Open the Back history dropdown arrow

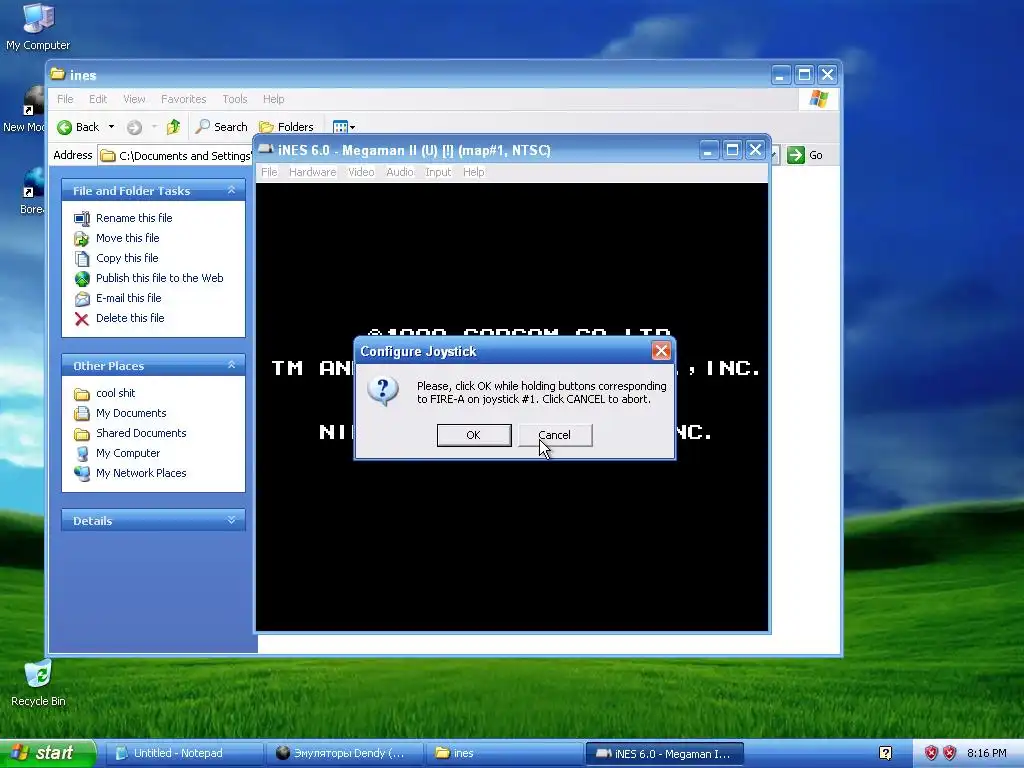click(x=111, y=127)
